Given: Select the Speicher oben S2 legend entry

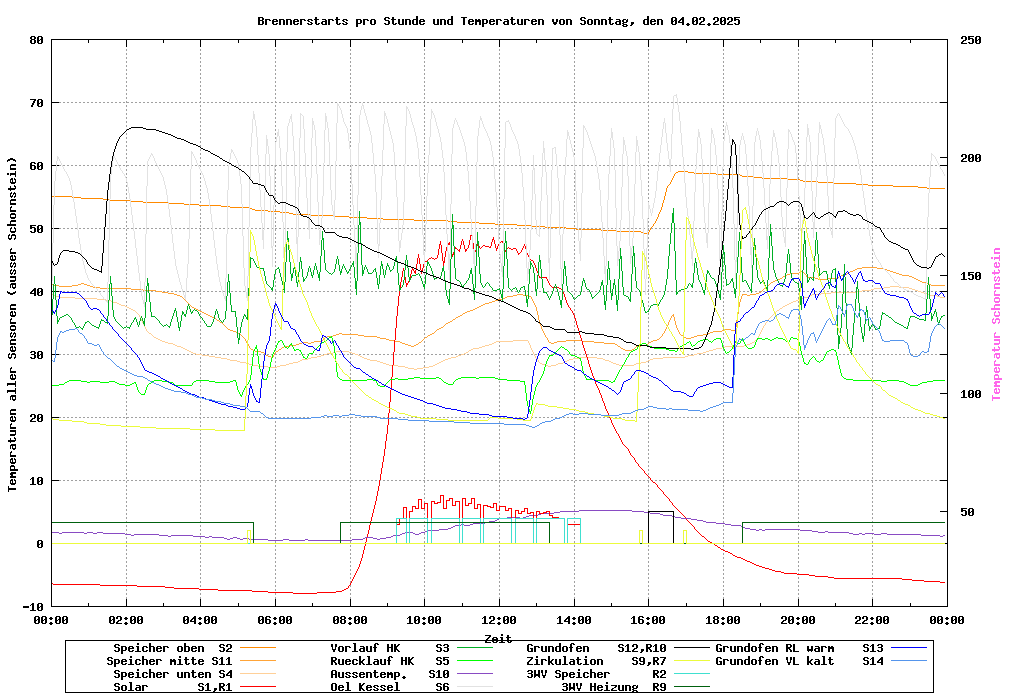Looking at the screenshot, I should point(172,648).
